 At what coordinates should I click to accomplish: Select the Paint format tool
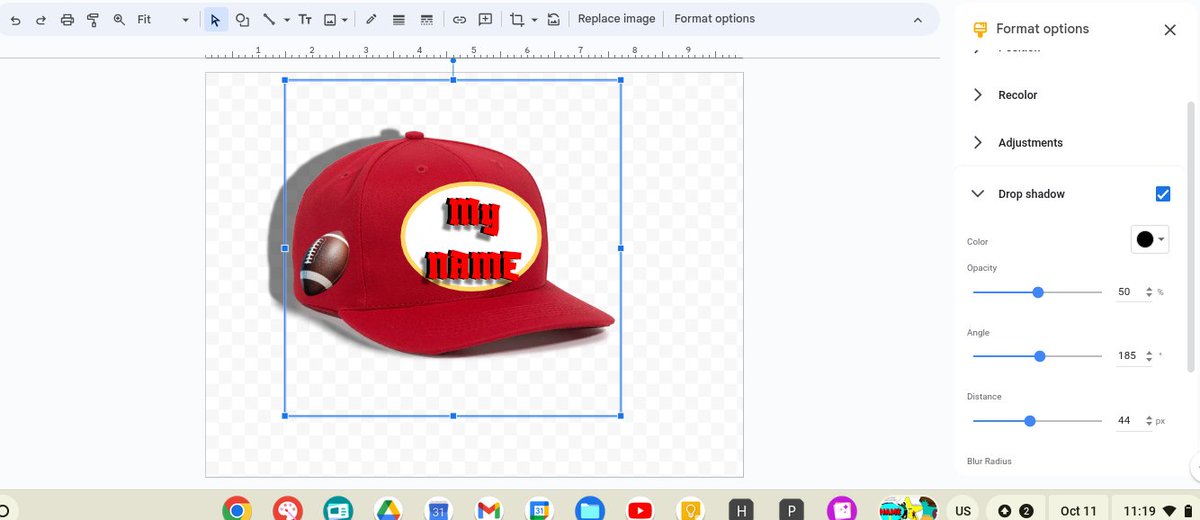click(x=93, y=19)
